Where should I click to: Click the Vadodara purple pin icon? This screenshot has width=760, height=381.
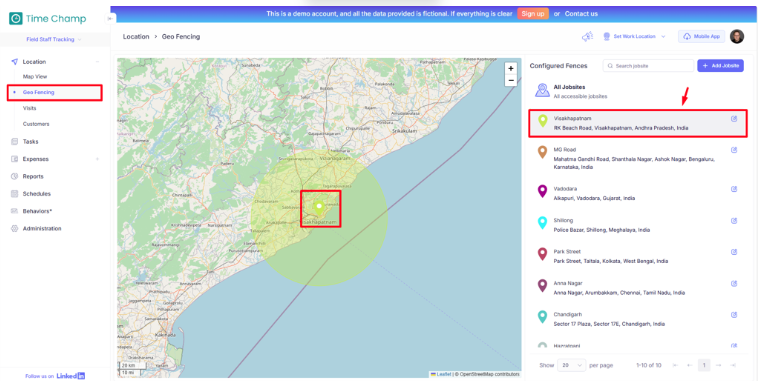coord(543,191)
